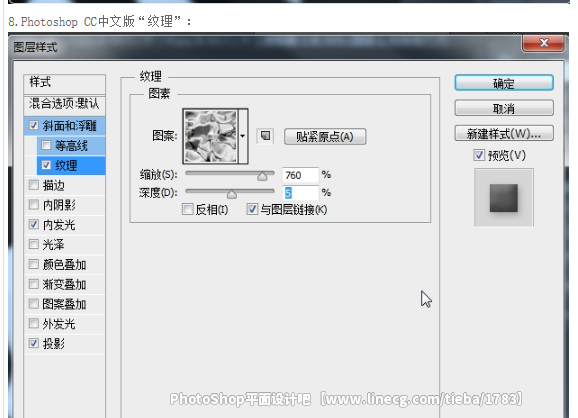Image resolution: width=578 pixels, height=418 pixels.
Task: Click the 新建样式(W)... button
Action: pyautogui.click(x=504, y=133)
